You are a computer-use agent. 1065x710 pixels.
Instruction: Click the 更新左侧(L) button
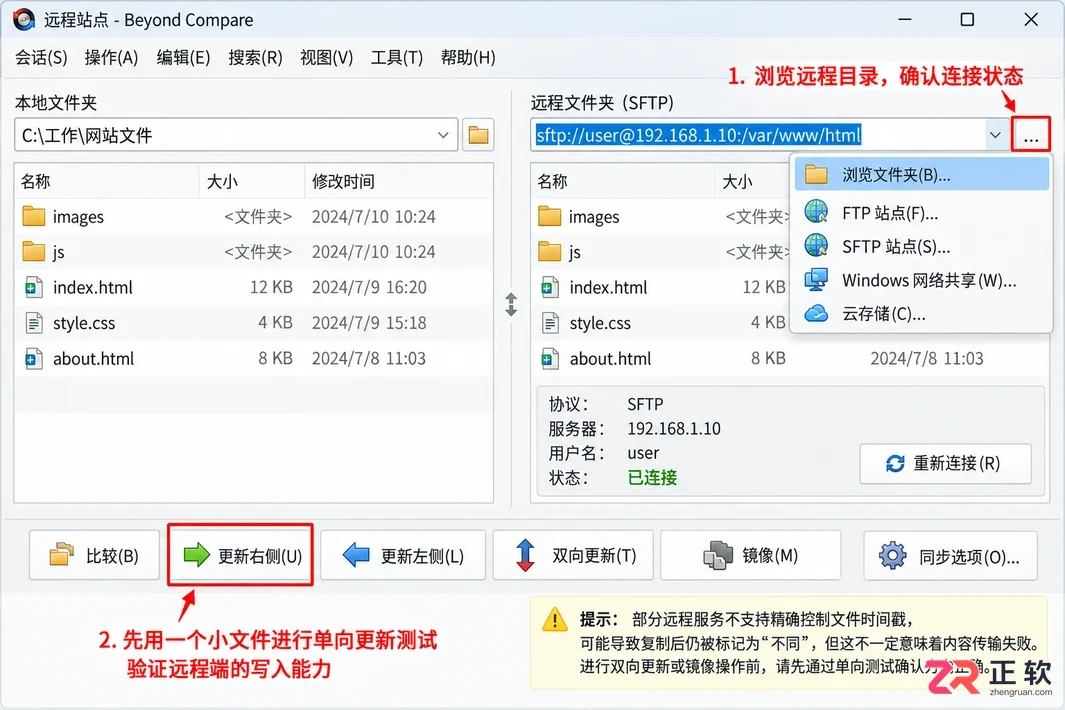coord(403,556)
